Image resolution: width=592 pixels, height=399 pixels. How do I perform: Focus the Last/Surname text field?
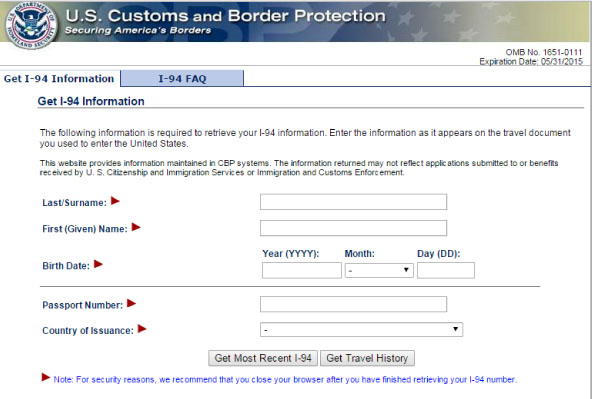[353, 202]
